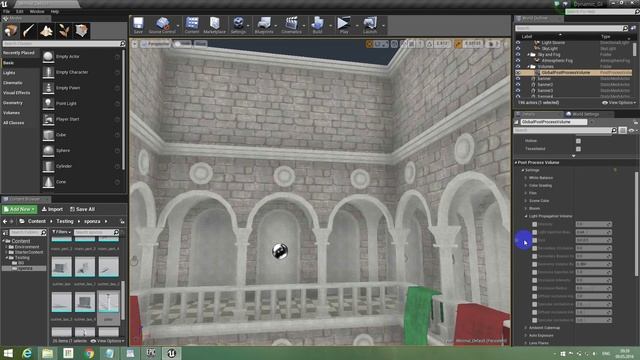Select the Foliage mode icon
640x360 pixels.
click(x=64, y=31)
